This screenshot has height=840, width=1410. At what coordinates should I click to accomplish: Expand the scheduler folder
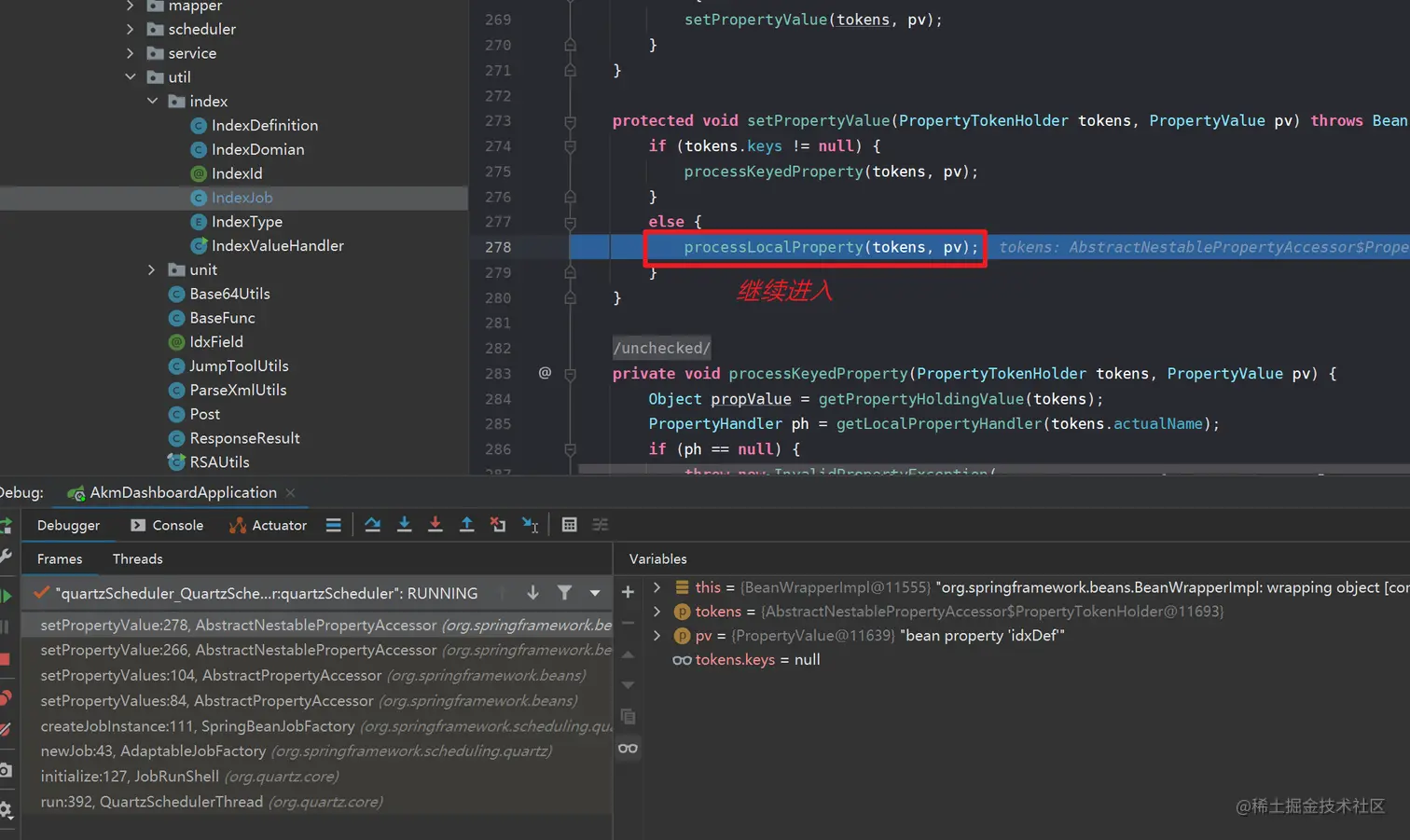coord(131,29)
